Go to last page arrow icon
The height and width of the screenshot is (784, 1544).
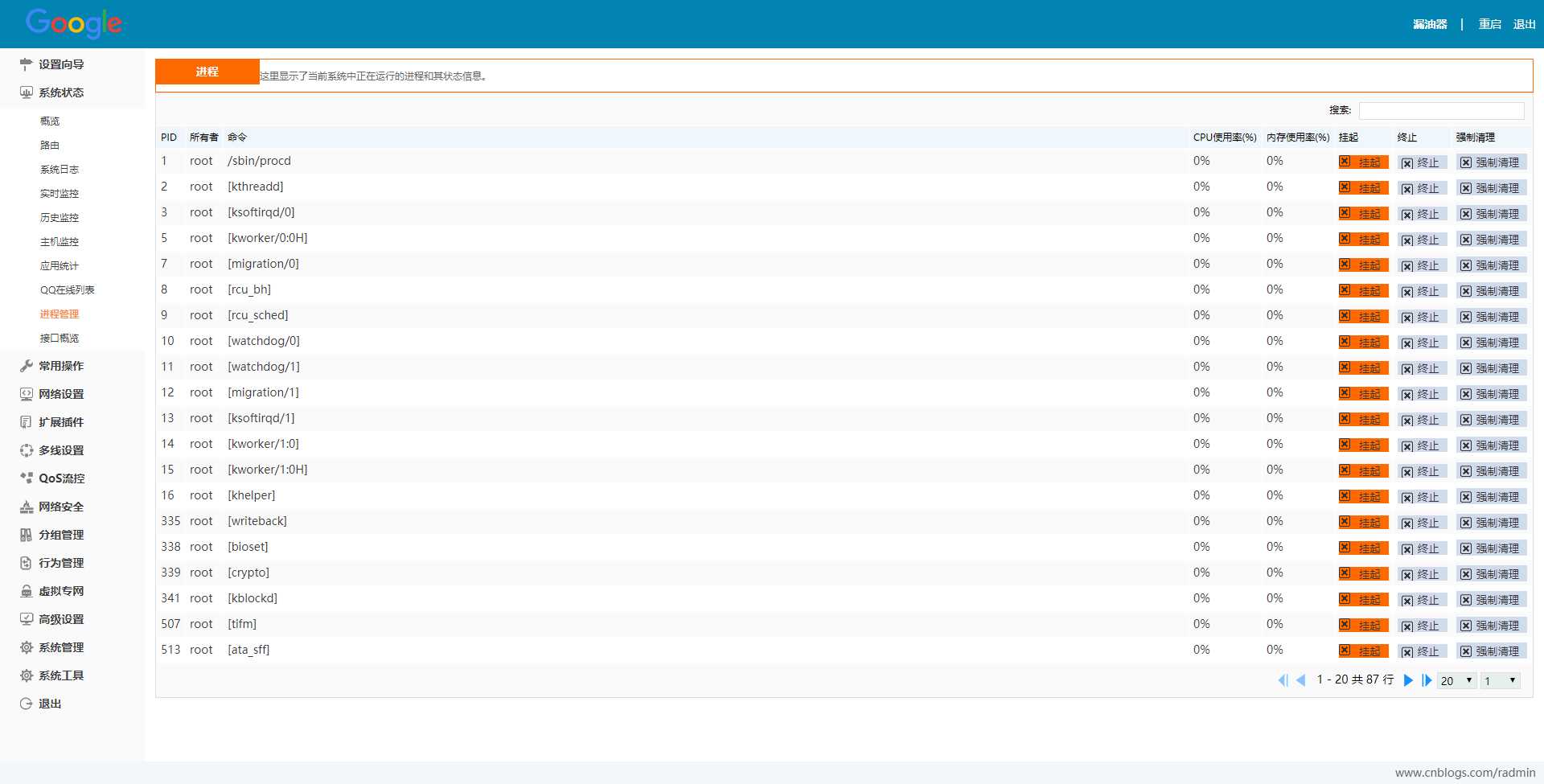coord(1427,680)
